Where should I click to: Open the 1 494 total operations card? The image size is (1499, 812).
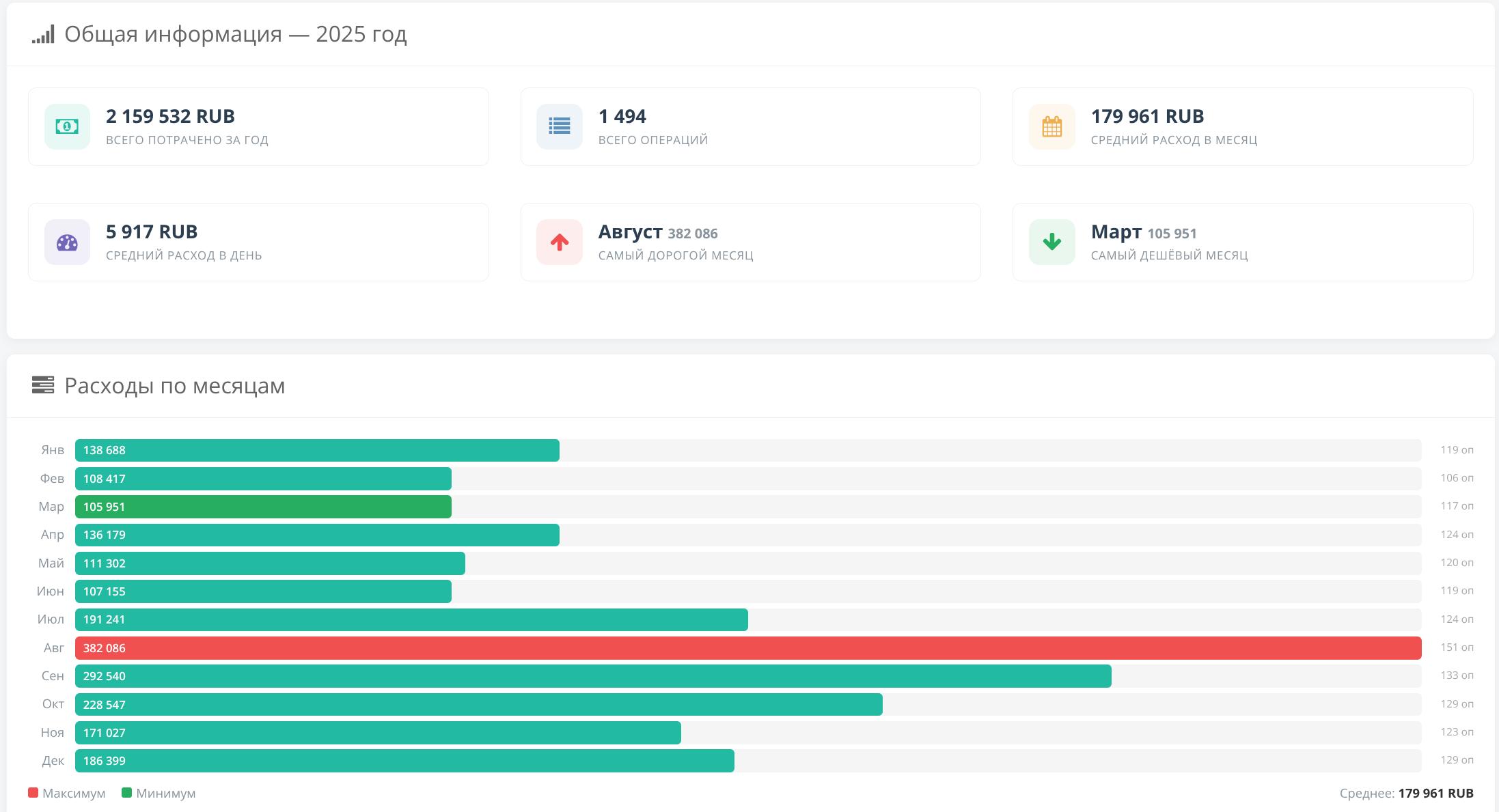(x=750, y=126)
